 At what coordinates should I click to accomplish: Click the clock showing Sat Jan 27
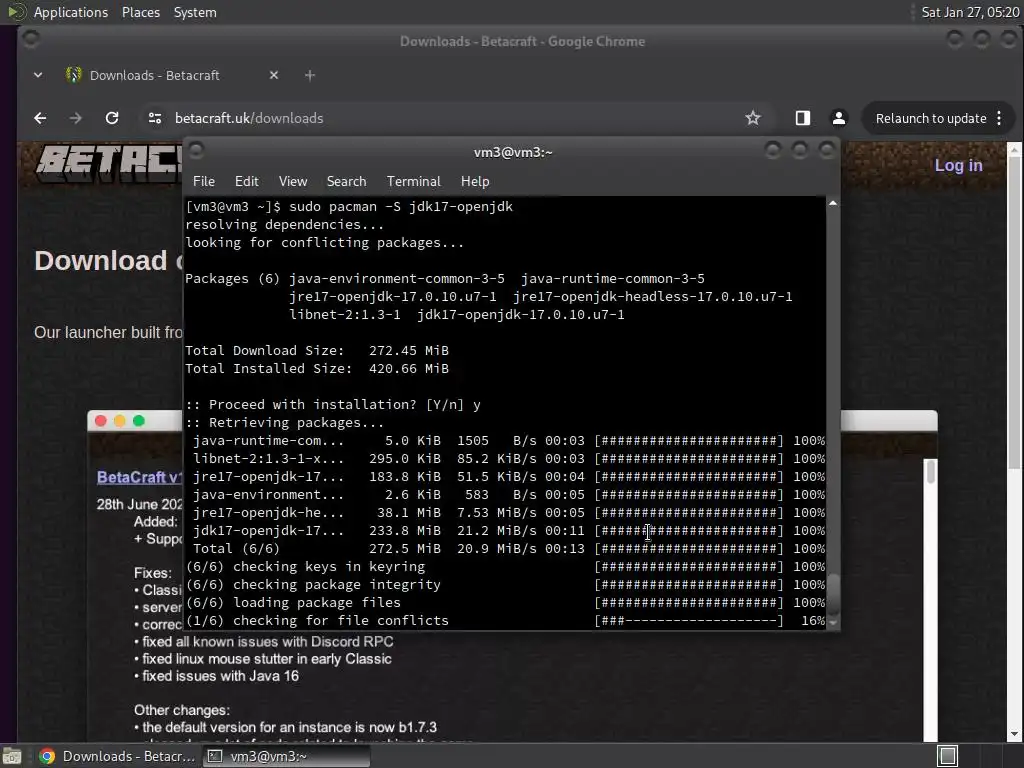coord(970,12)
